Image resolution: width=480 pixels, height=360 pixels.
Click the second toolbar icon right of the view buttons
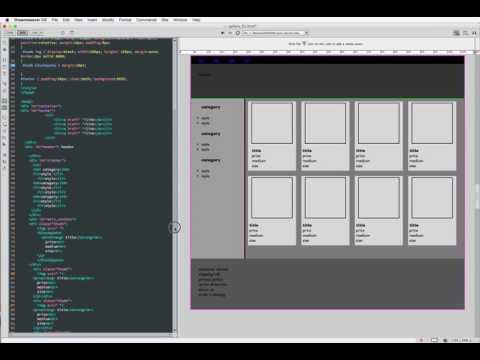72,33
